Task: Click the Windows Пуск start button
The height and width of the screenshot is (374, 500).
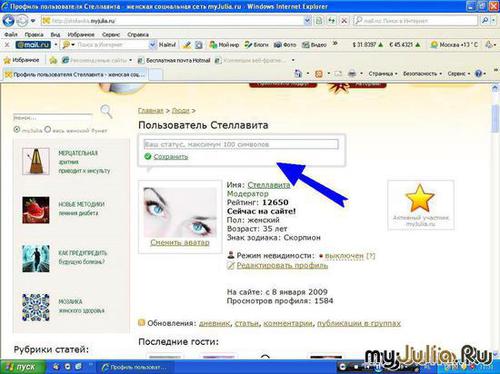Action: click(x=22, y=367)
